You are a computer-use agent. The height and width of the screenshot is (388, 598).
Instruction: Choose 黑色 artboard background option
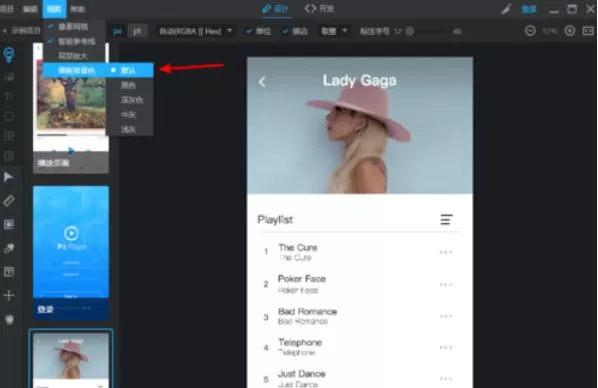pyautogui.click(x=130, y=85)
